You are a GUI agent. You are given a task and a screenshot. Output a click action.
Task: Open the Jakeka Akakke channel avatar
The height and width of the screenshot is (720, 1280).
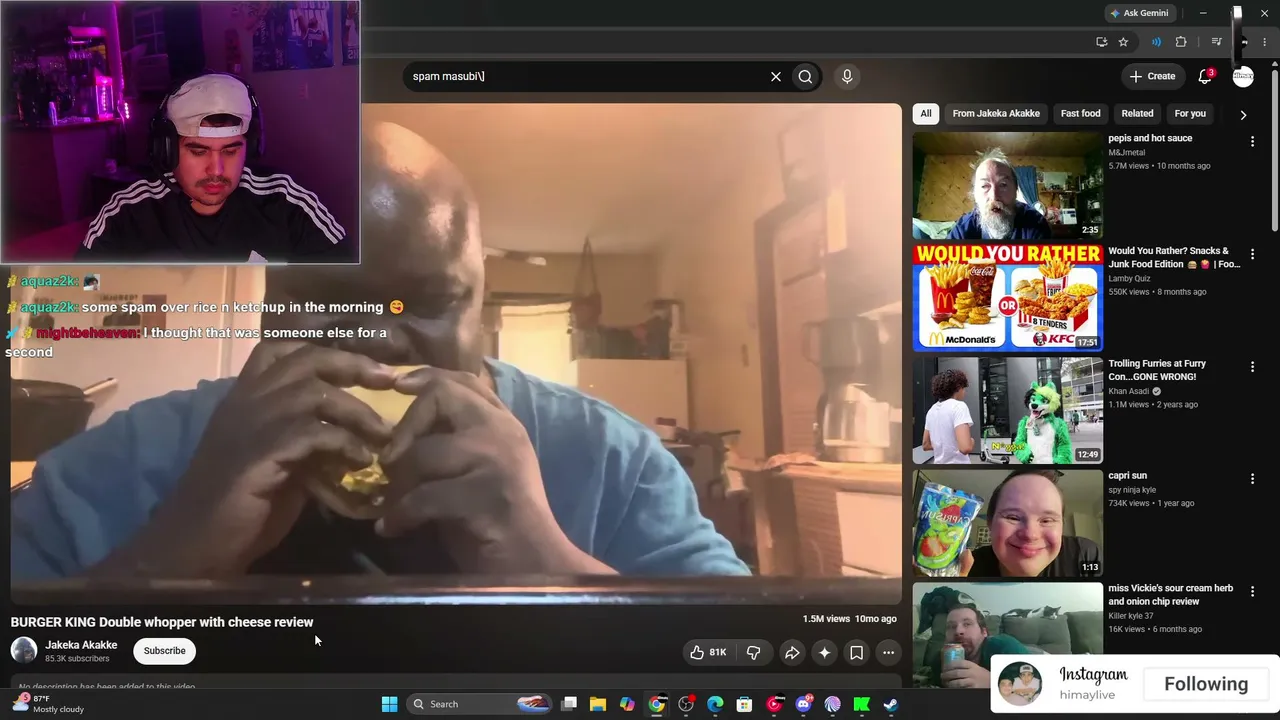click(x=24, y=651)
